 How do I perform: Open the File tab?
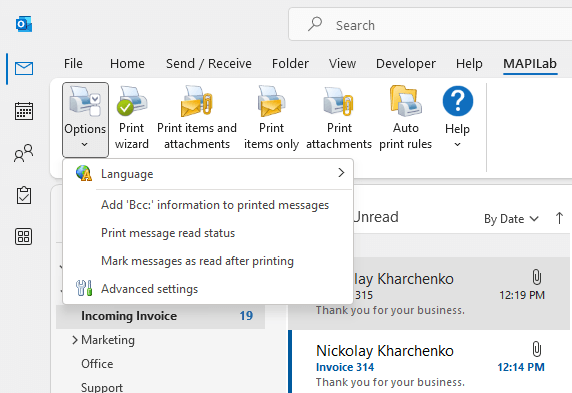[73, 63]
